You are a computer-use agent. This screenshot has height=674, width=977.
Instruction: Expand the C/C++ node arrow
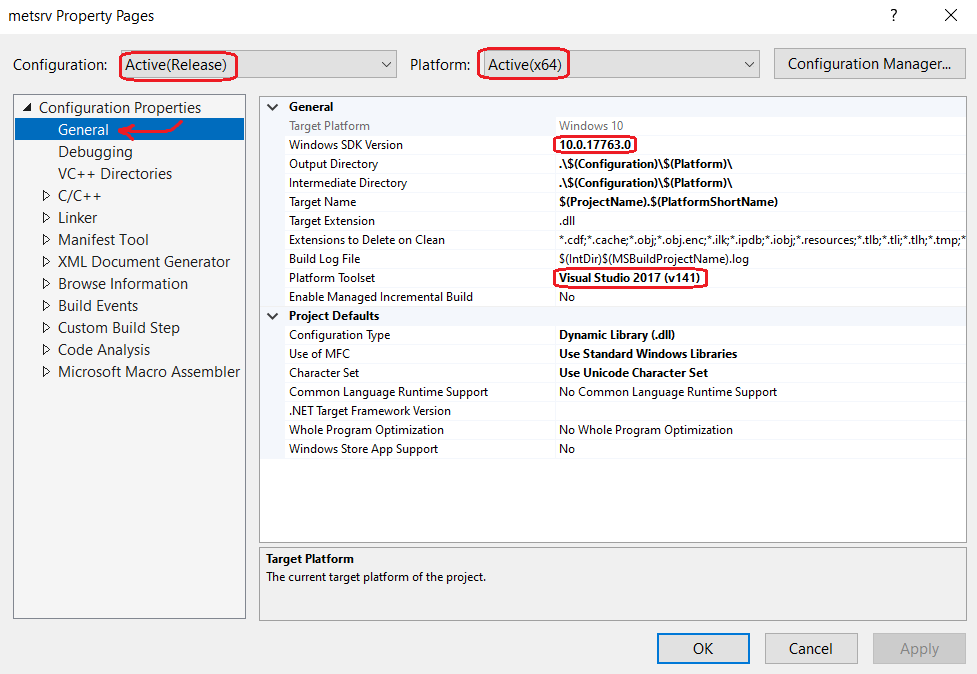pyautogui.click(x=46, y=196)
